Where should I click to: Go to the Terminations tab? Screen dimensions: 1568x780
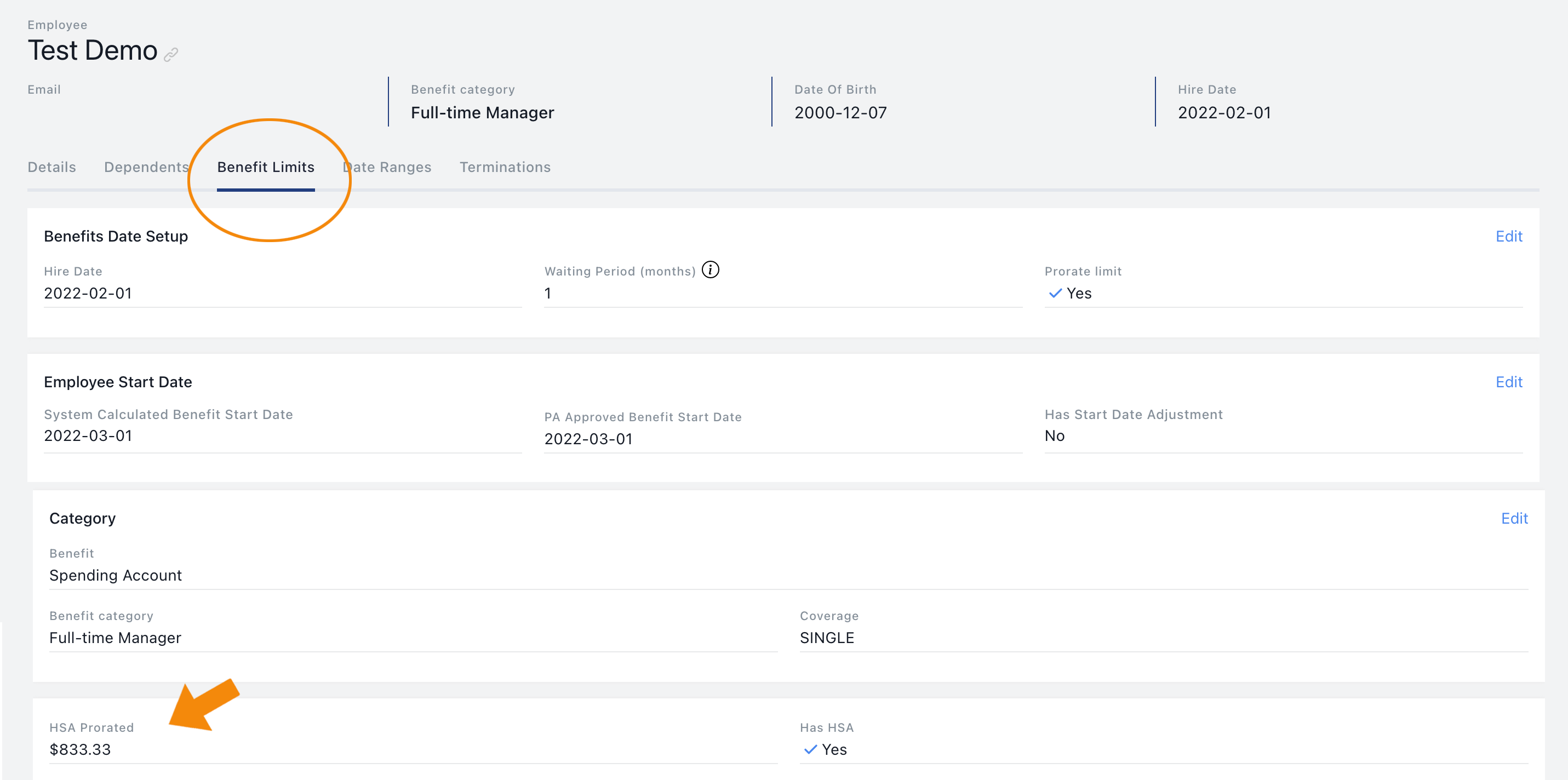pyautogui.click(x=505, y=167)
